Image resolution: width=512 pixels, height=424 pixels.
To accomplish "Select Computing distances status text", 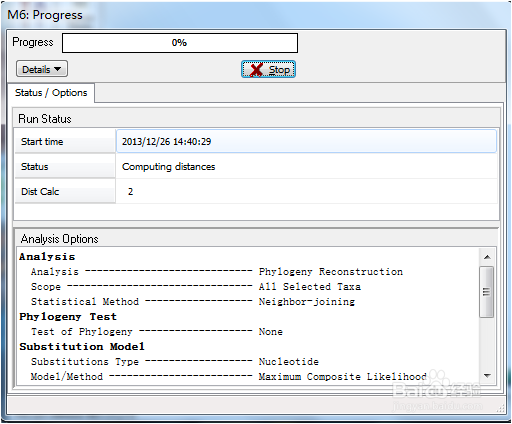I will 169,166.
